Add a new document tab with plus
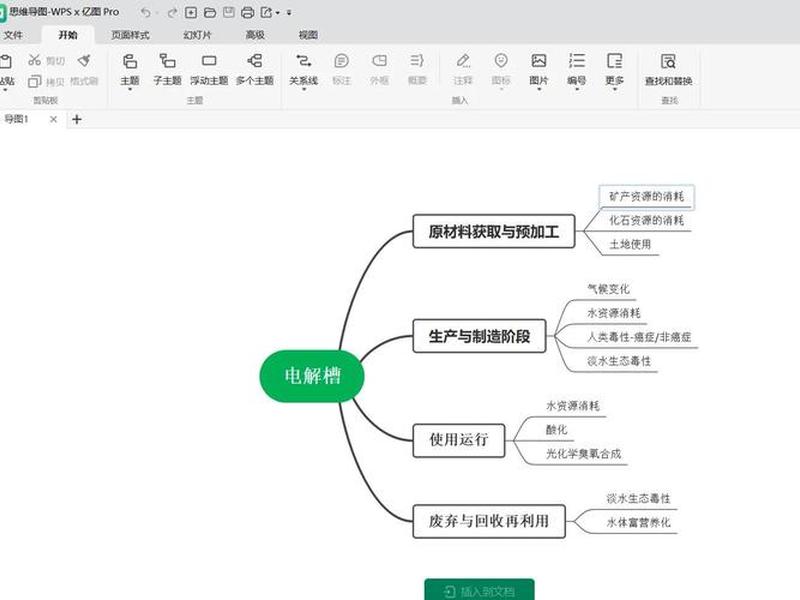The height and width of the screenshot is (600, 800). [77, 119]
